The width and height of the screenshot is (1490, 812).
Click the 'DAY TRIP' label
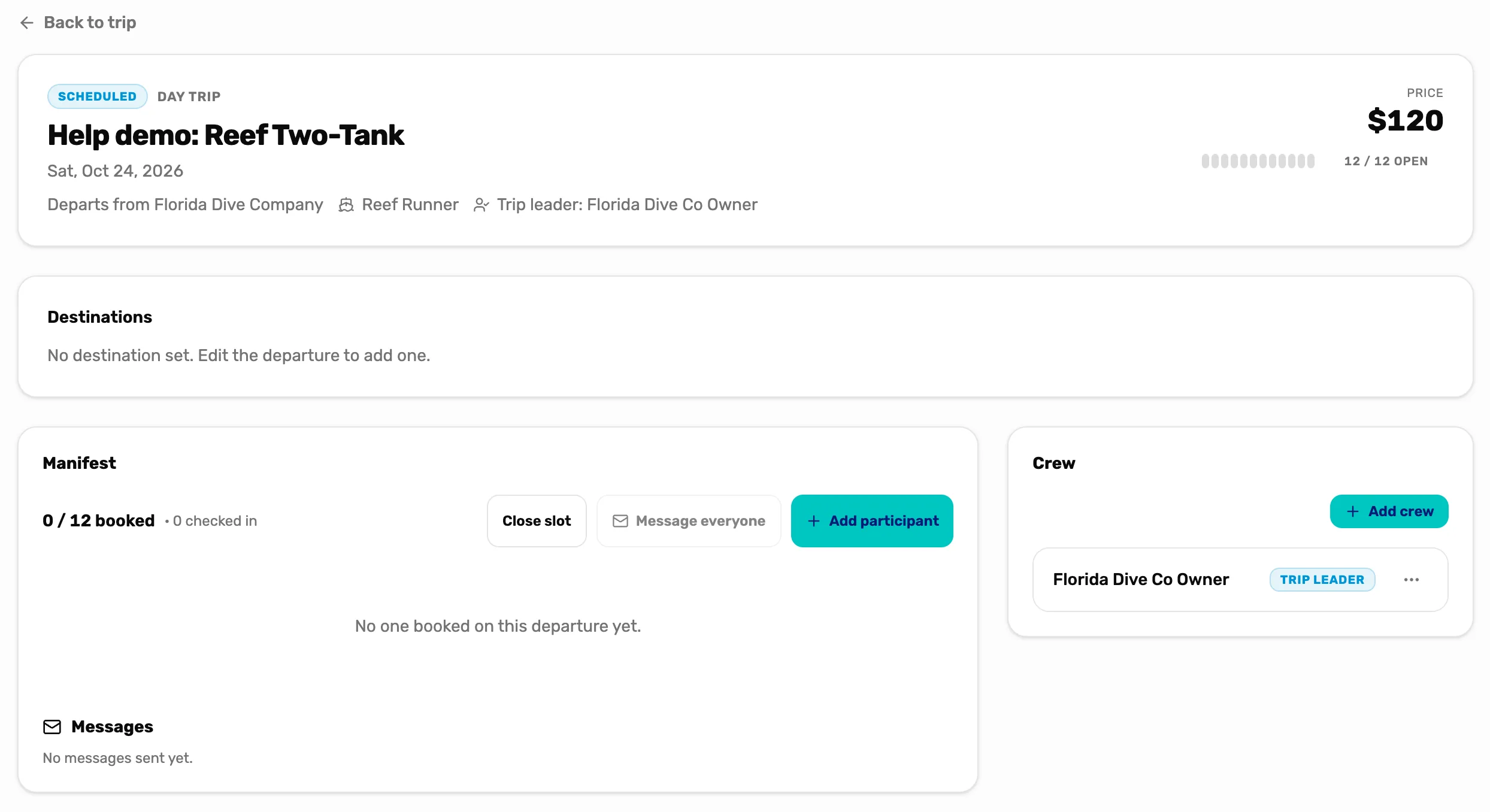[189, 96]
